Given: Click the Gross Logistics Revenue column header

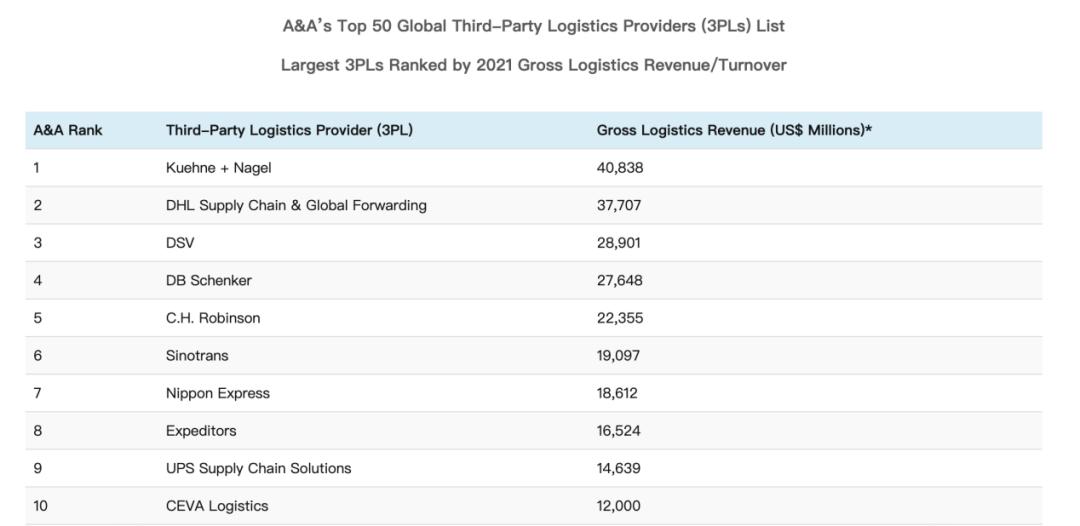Looking at the screenshot, I should tap(734, 130).
